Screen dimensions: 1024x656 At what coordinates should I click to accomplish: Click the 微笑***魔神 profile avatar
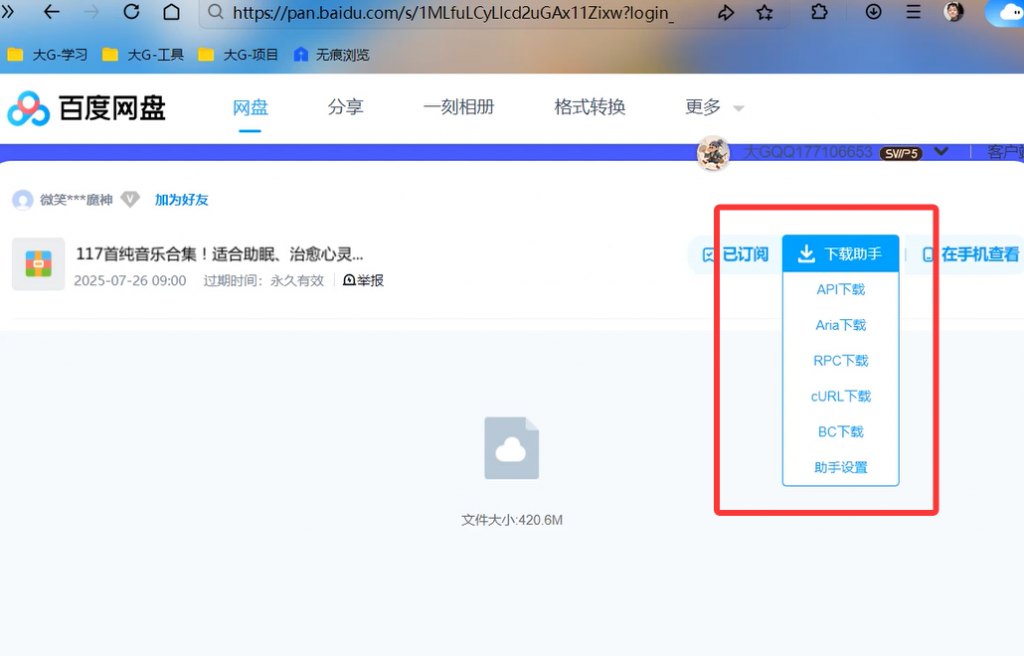click(22, 199)
